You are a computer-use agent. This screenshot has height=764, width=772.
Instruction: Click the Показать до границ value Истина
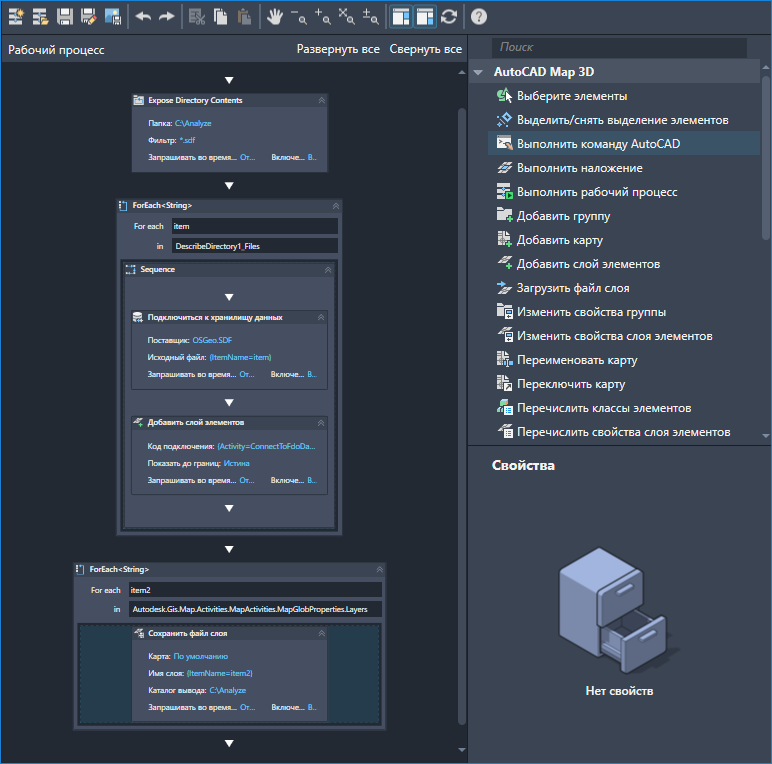[x=236, y=463]
